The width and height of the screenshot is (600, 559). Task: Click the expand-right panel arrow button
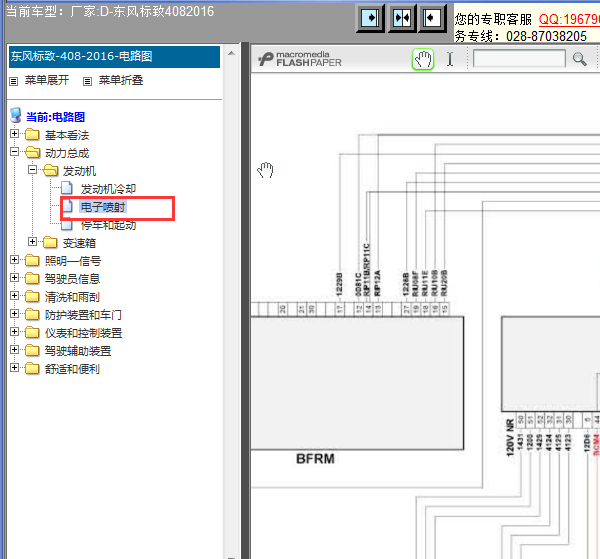(370, 18)
